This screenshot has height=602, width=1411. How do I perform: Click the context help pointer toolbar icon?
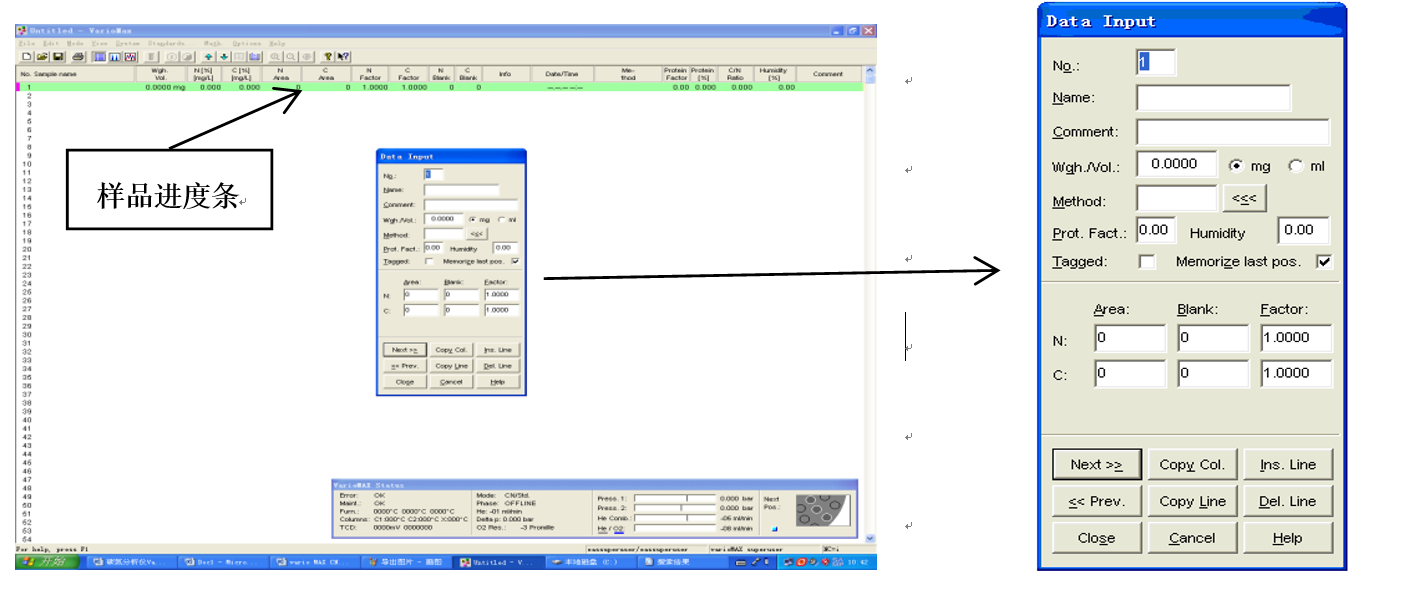click(x=344, y=57)
